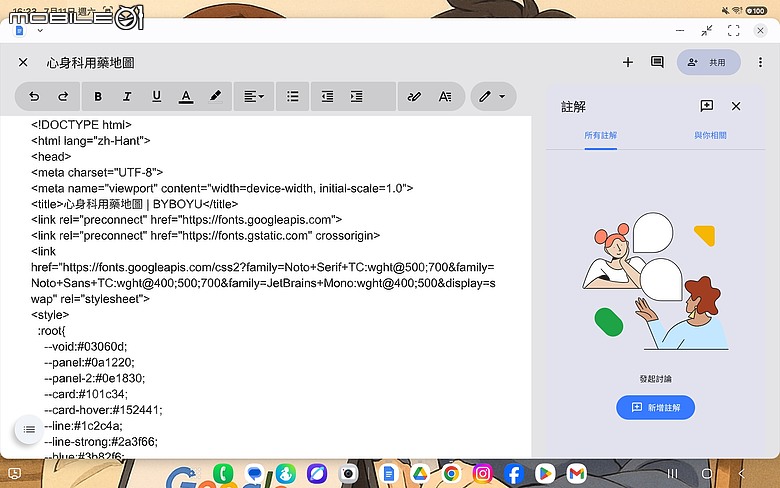Open the Phone app in the taskbar

(223, 474)
